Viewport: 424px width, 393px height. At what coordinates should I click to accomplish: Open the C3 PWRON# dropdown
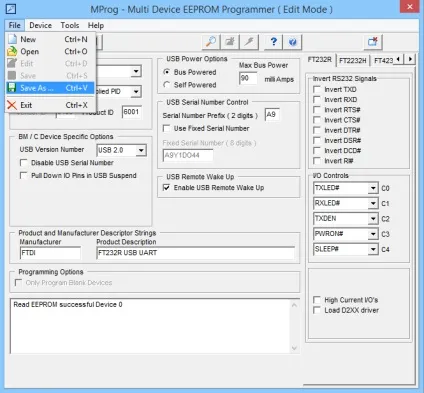point(373,234)
